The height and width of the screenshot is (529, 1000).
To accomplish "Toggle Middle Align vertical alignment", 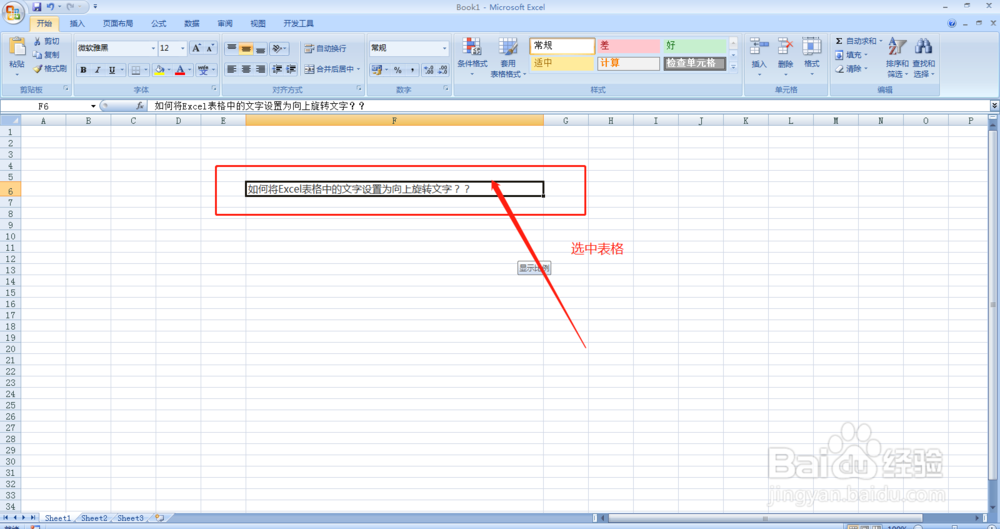I will (x=246, y=48).
